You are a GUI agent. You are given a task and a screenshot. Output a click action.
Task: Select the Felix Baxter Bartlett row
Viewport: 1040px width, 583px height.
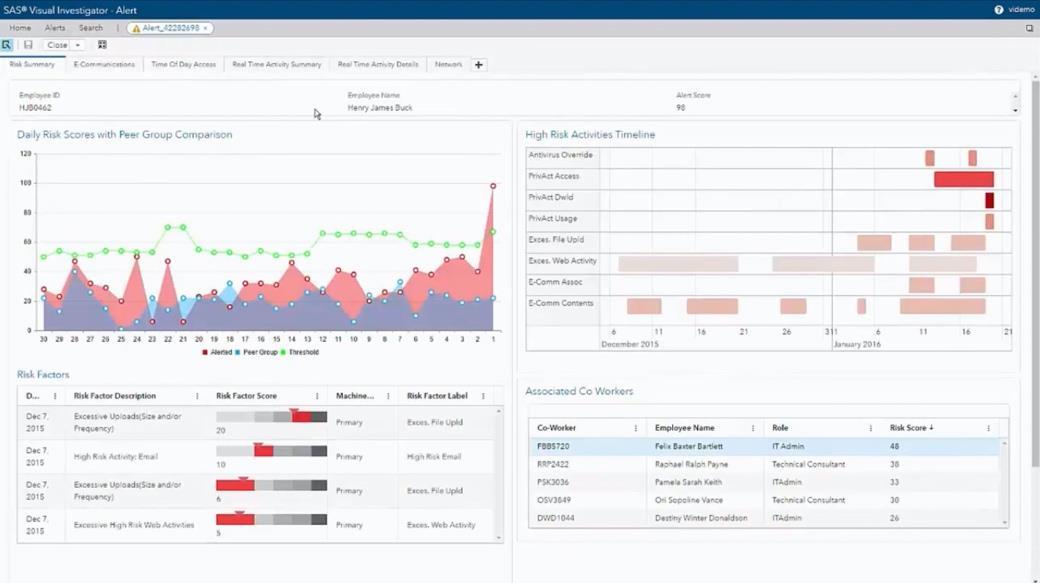(x=764, y=446)
